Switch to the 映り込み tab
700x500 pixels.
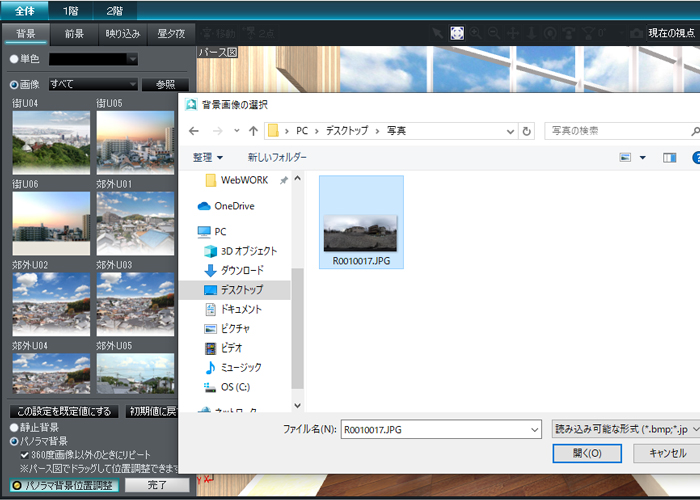tap(124, 34)
